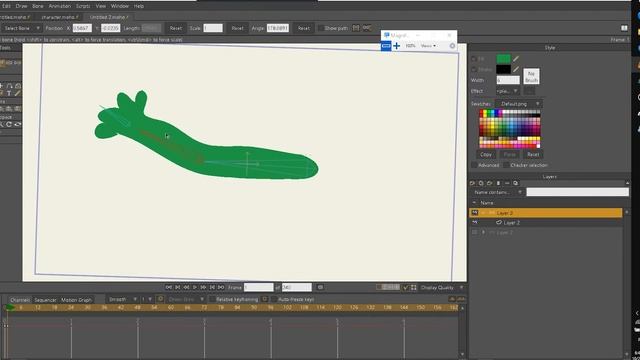640x360 pixels.
Task: Step back one frame
Action: [x=186, y=287]
